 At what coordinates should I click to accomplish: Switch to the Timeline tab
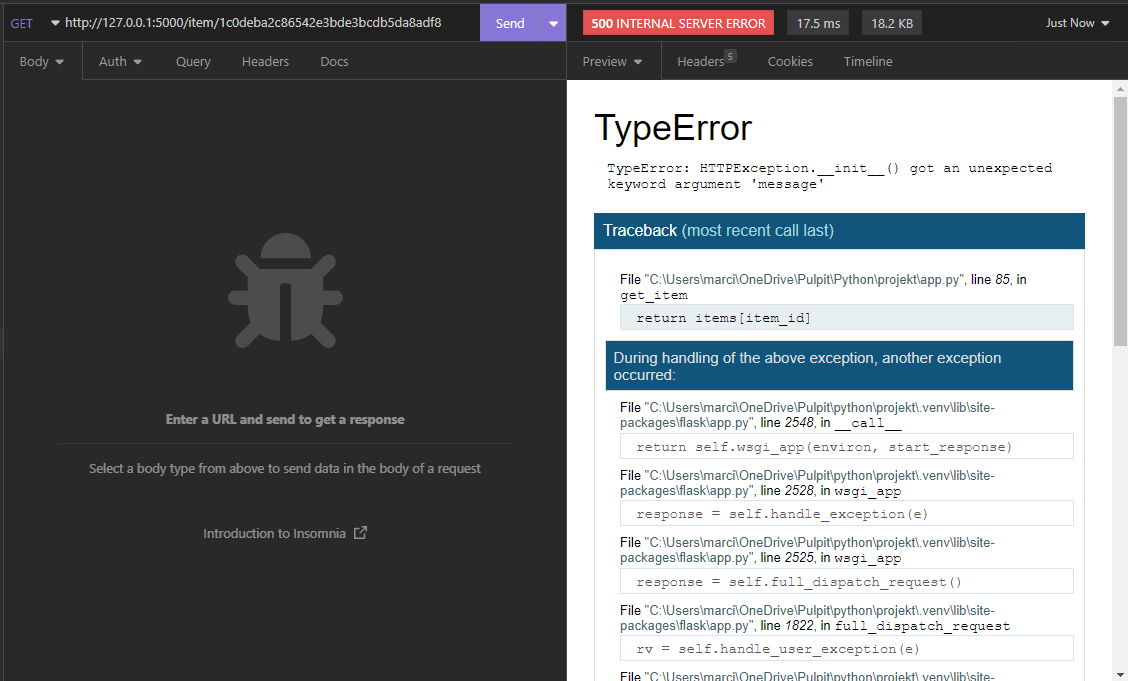[868, 61]
